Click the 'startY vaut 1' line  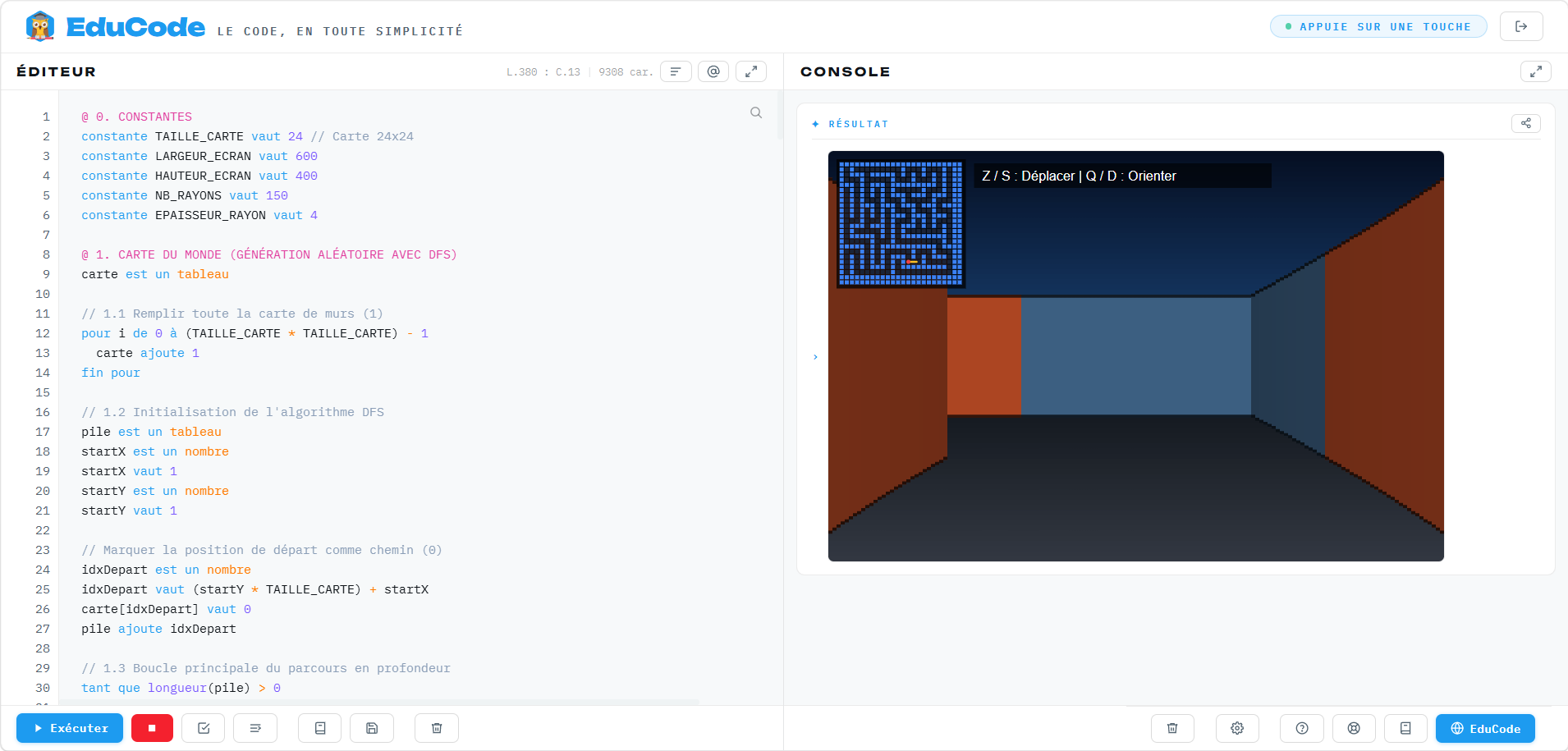tap(129, 511)
